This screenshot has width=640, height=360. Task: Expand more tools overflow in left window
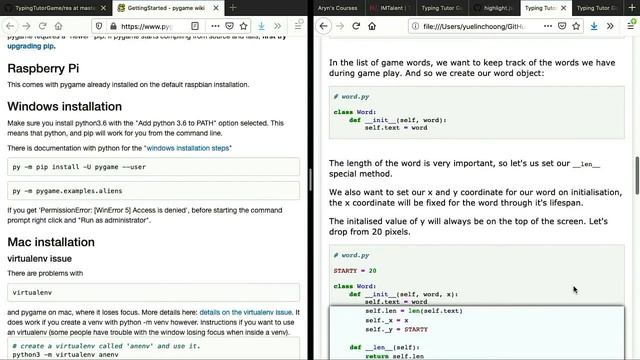(278, 26)
